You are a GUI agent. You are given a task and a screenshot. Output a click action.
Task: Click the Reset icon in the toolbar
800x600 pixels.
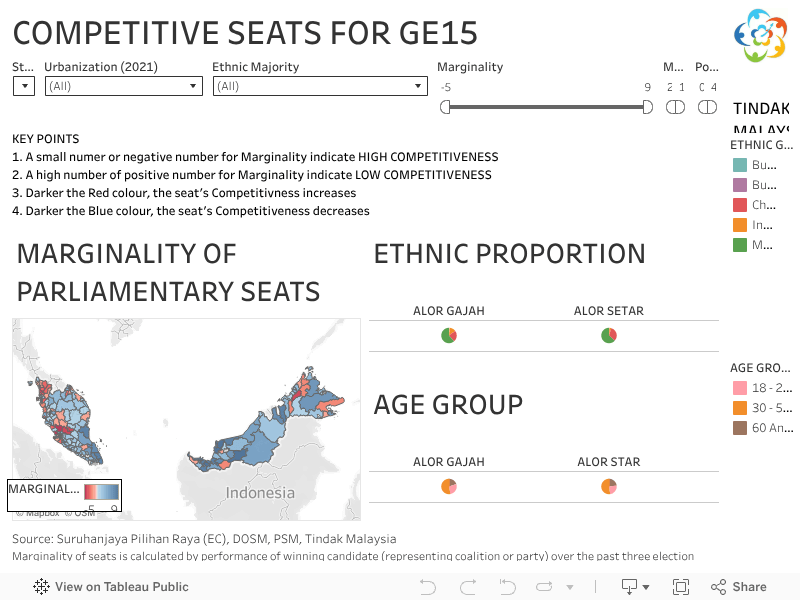(x=506, y=587)
